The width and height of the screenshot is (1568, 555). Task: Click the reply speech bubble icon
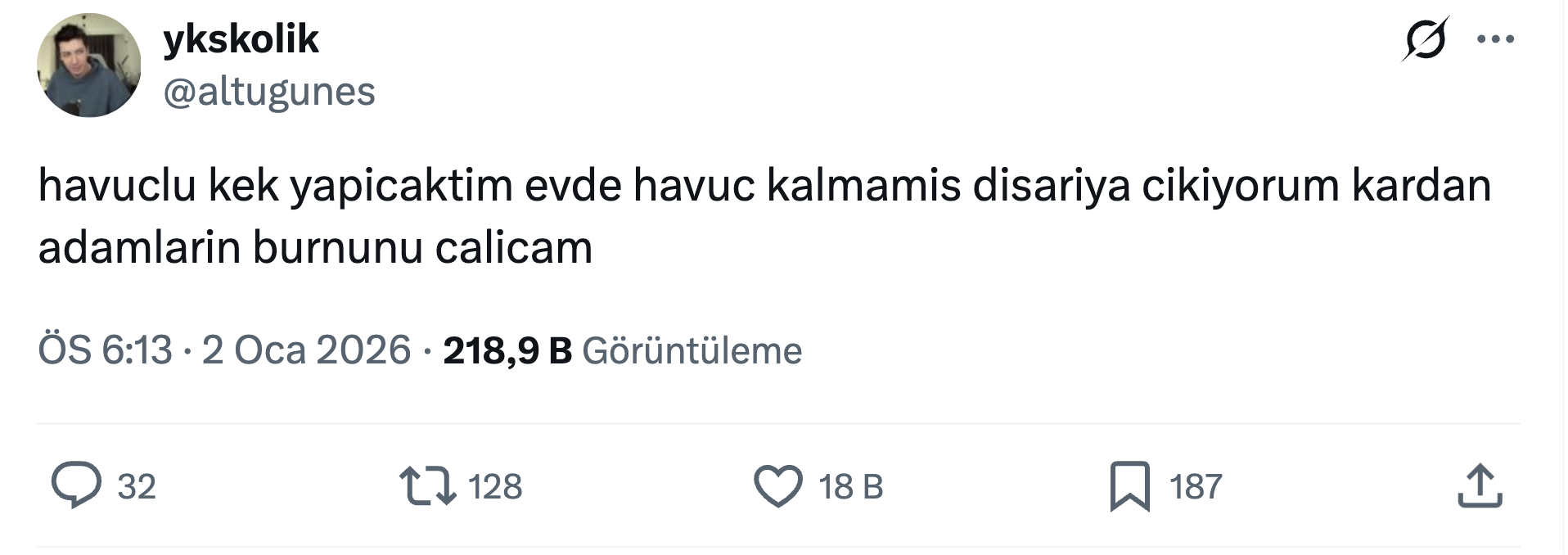click(76, 485)
